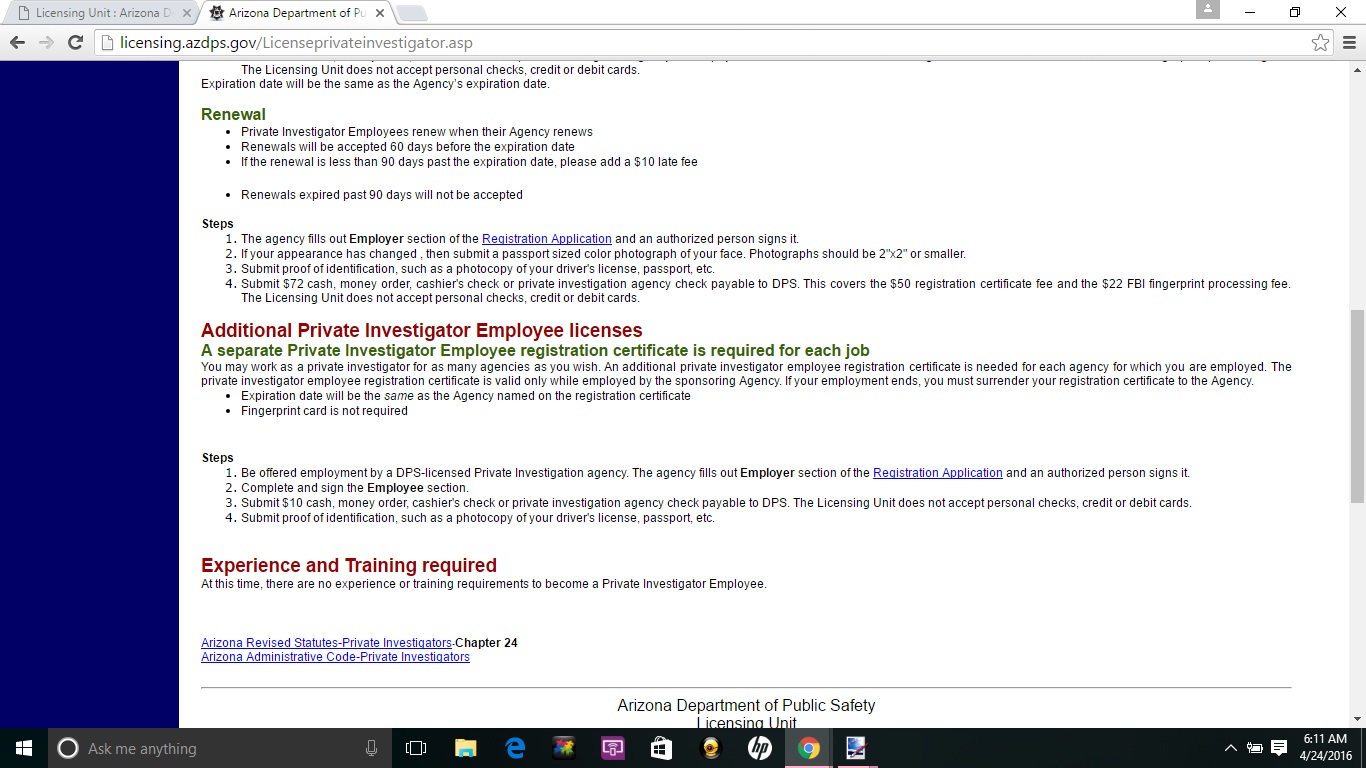1366x768 pixels.
Task: Open File Explorer from the taskbar
Action: (x=466, y=748)
